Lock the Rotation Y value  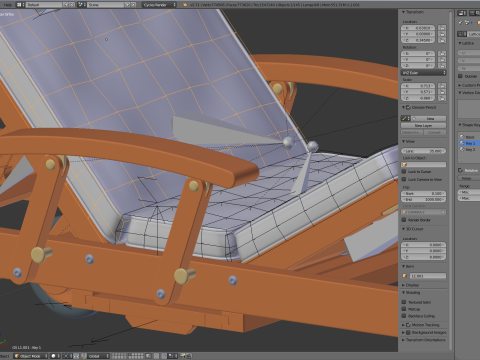442,60
